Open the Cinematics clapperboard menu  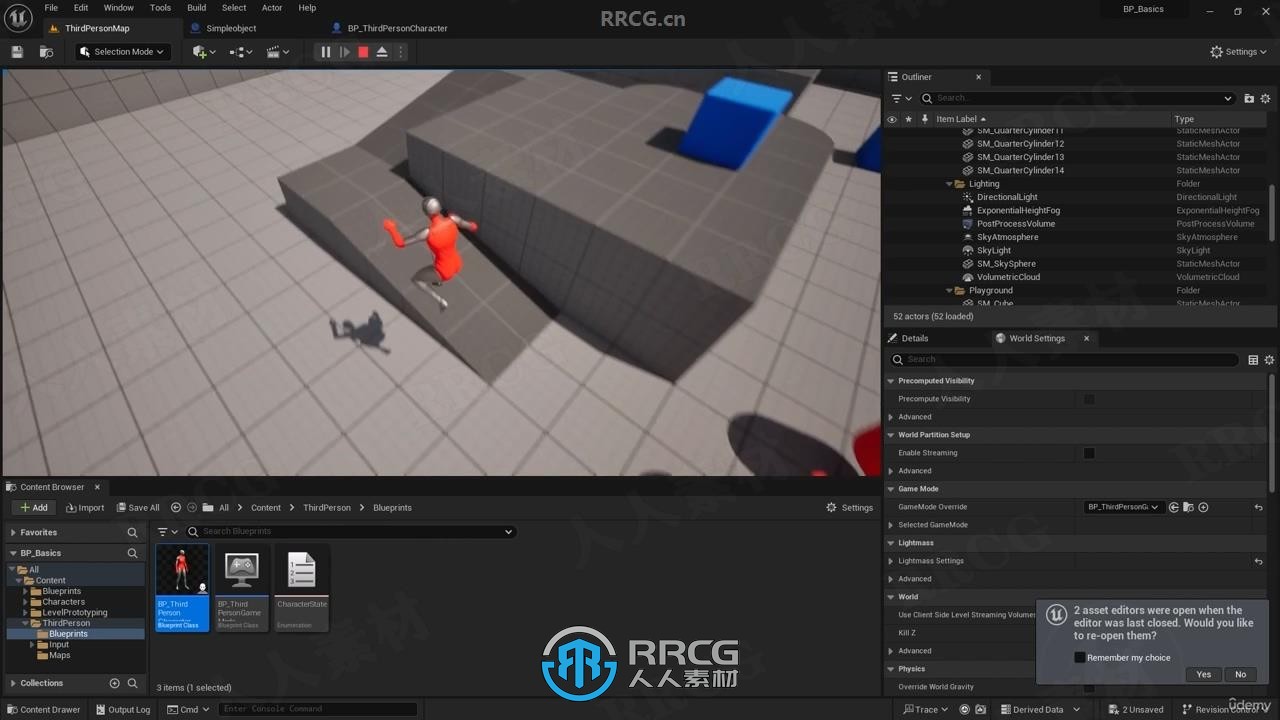278,52
